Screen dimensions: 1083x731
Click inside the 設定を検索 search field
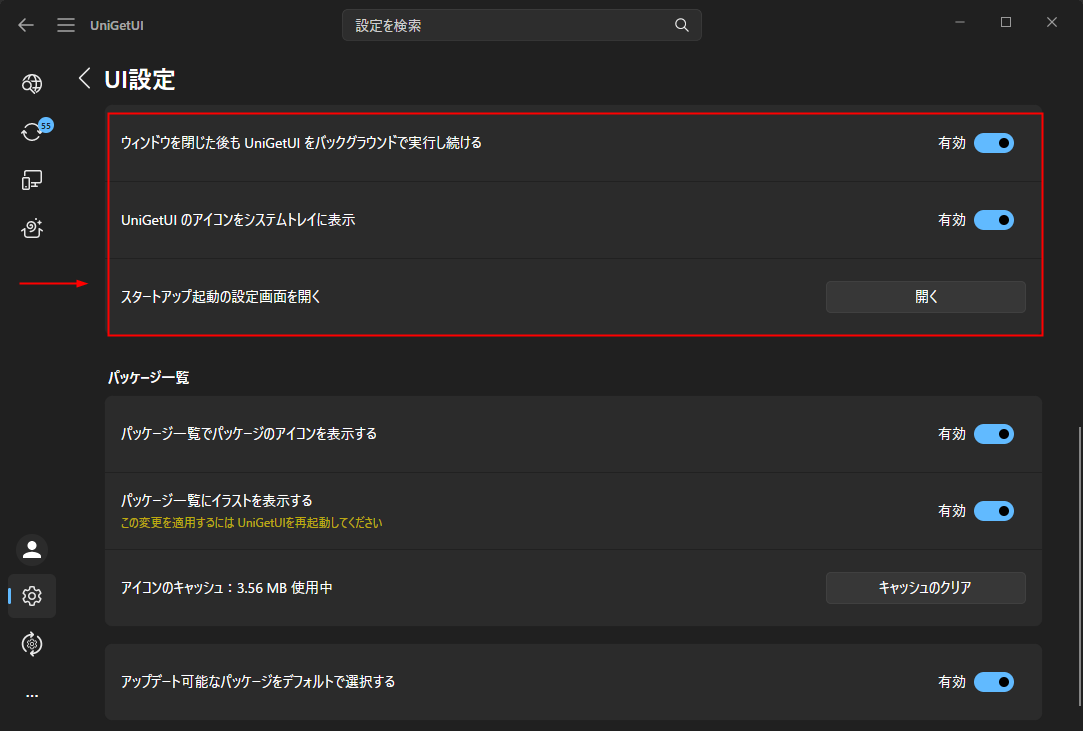pyautogui.click(x=521, y=25)
